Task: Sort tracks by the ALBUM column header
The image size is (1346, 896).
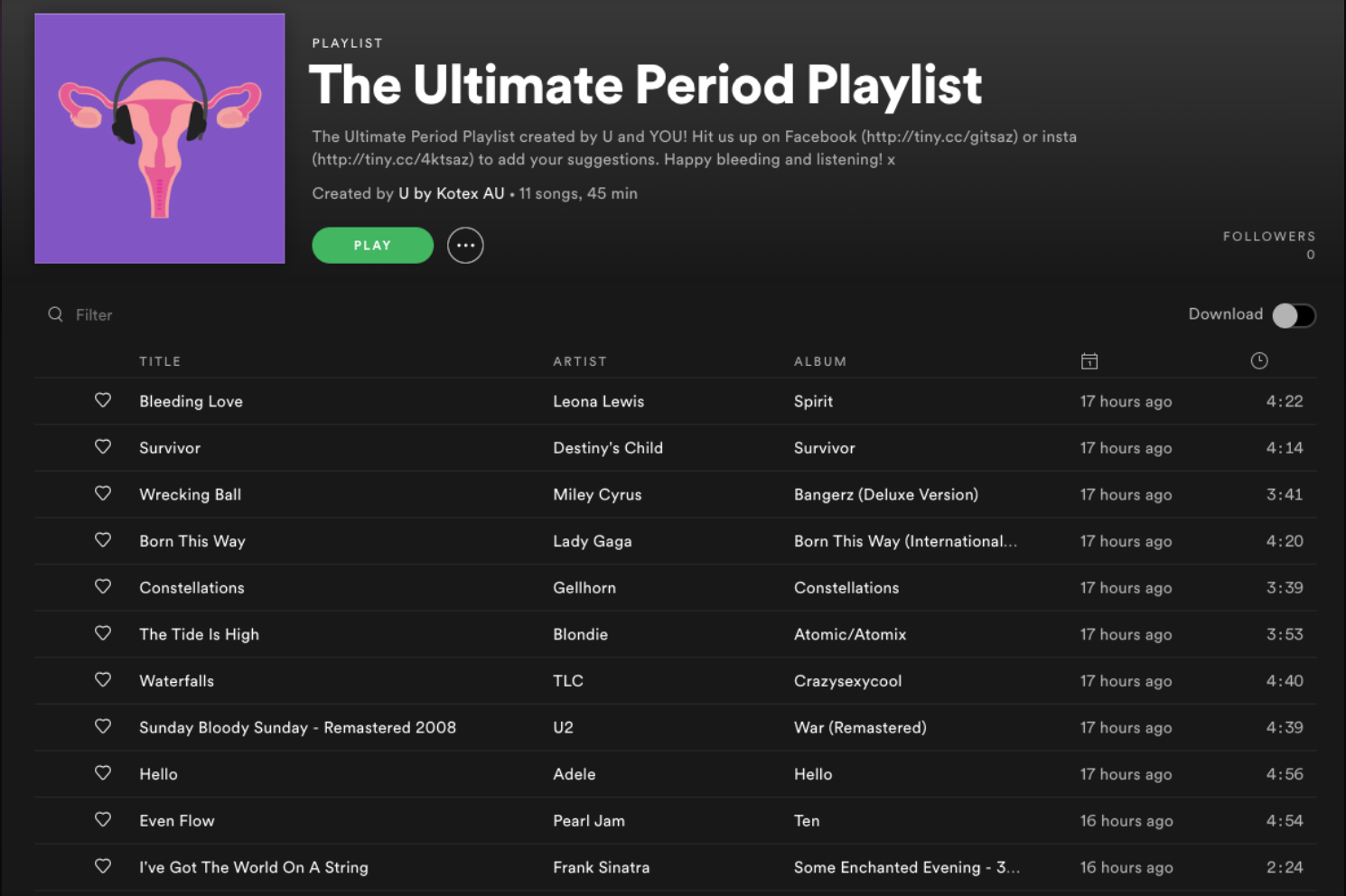Action: point(820,361)
